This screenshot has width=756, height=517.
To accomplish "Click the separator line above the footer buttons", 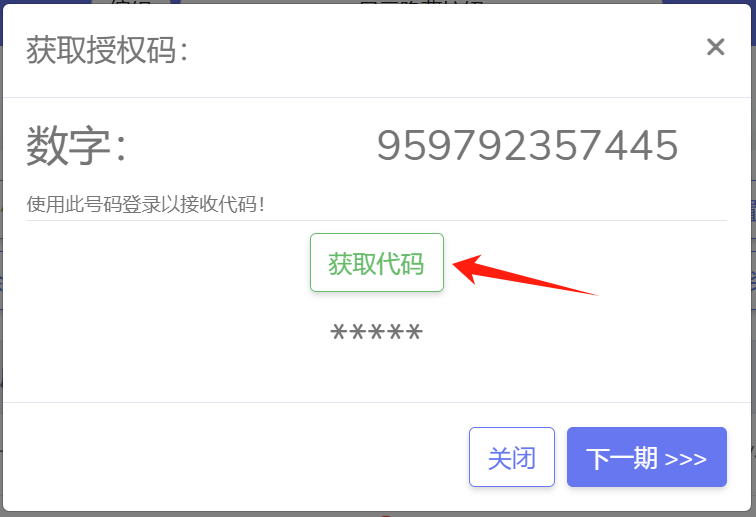I will [377, 402].
